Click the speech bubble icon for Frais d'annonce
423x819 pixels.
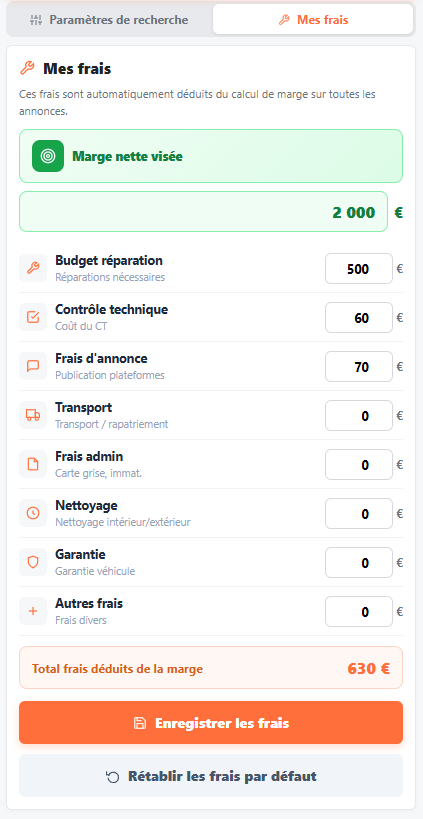pos(33,366)
